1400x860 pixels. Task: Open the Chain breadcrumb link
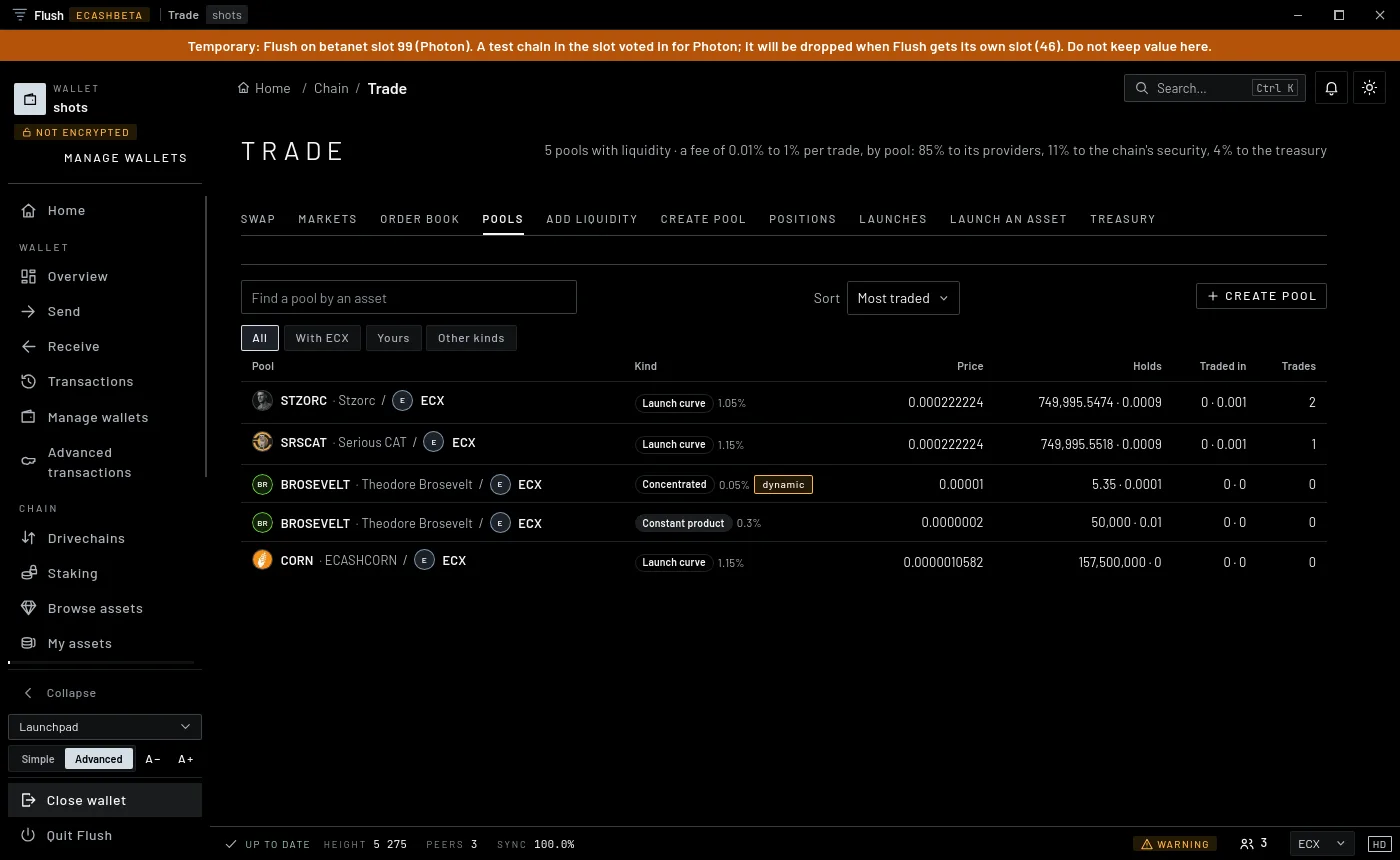[x=331, y=88]
